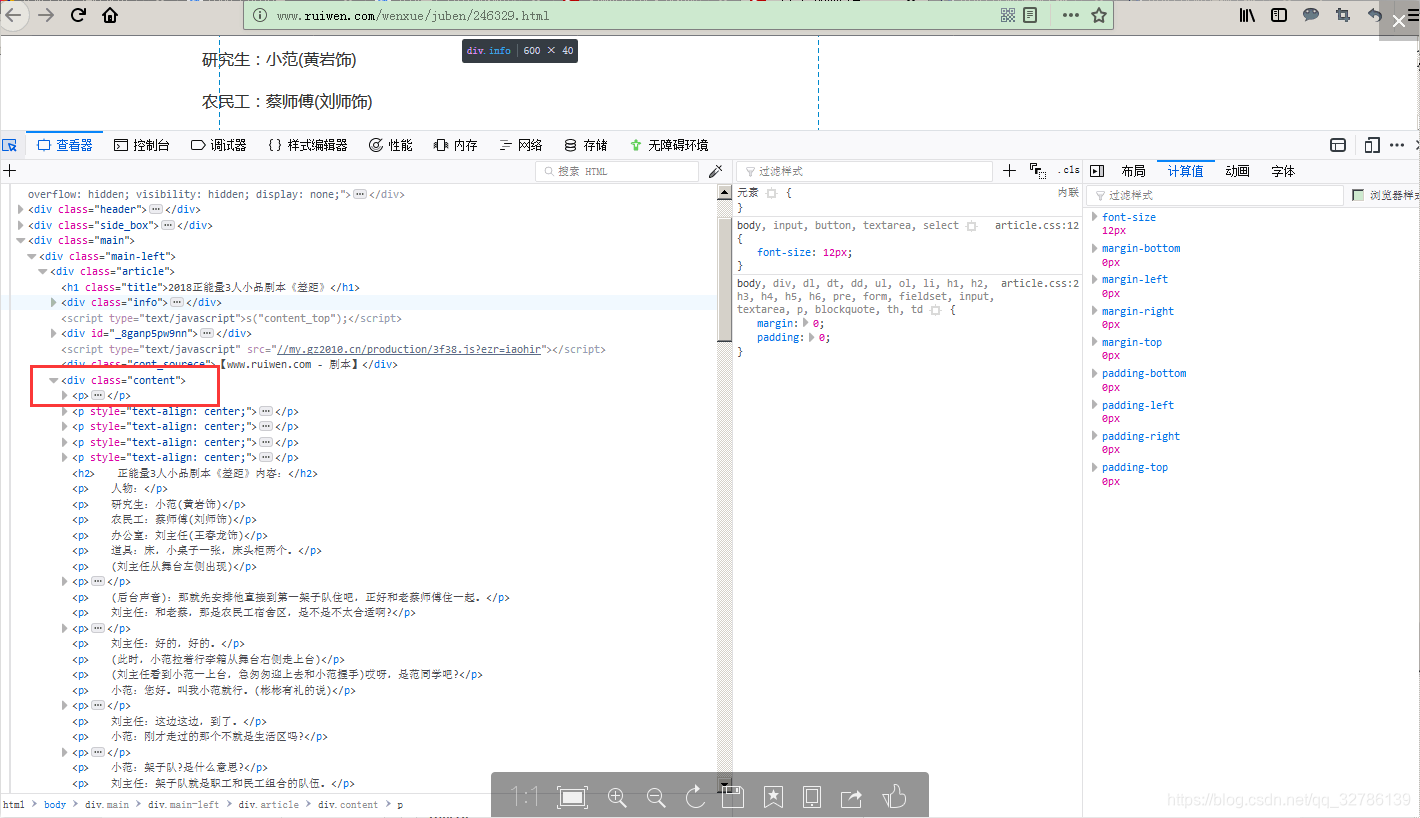Click the 搜索 HTML search field
This screenshot has height=818, width=1420.
click(617, 171)
